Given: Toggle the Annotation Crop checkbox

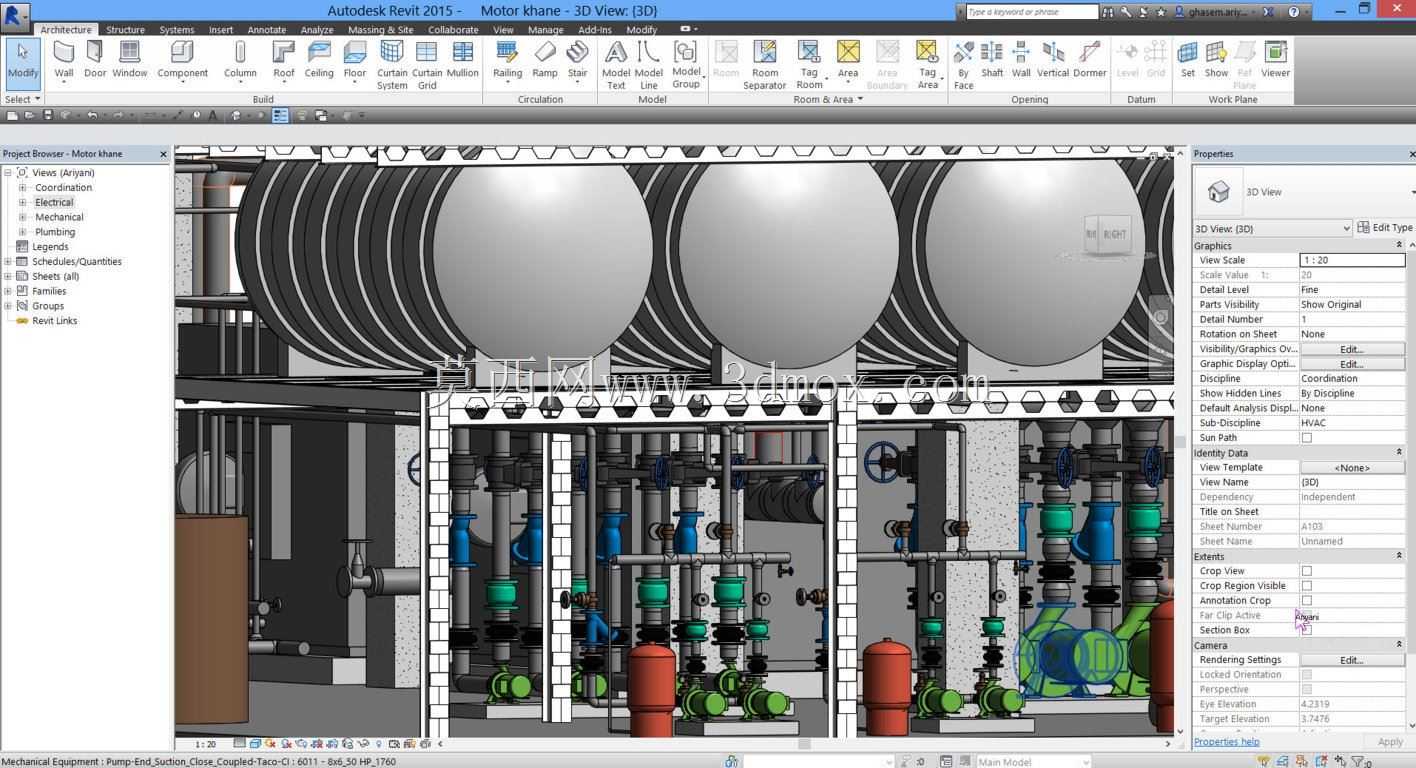Looking at the screenshot, I should (1306, 601).
